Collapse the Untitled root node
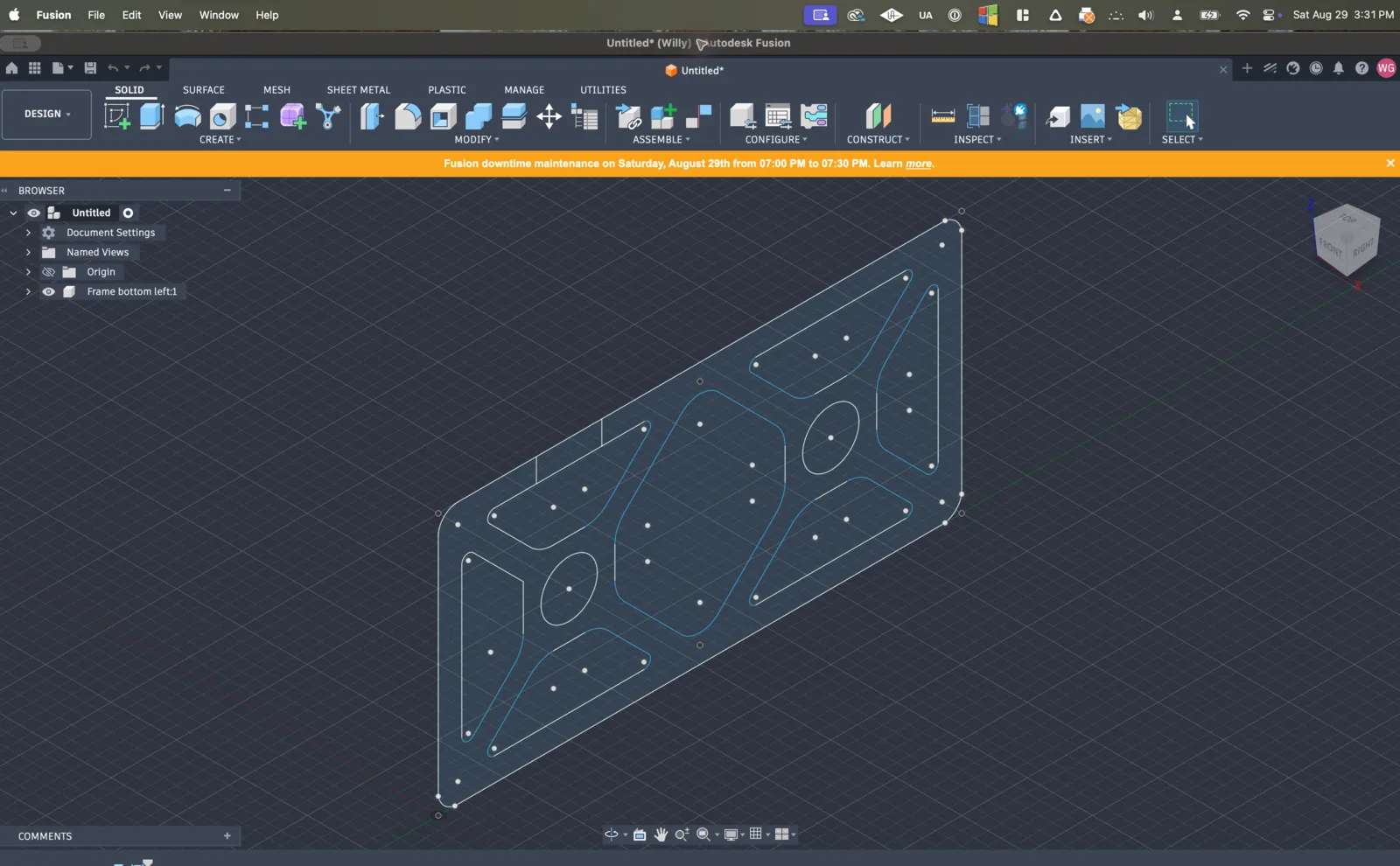Image resolution: width=1400 pixels, height=866 pixels. click(x=13, y=213)
